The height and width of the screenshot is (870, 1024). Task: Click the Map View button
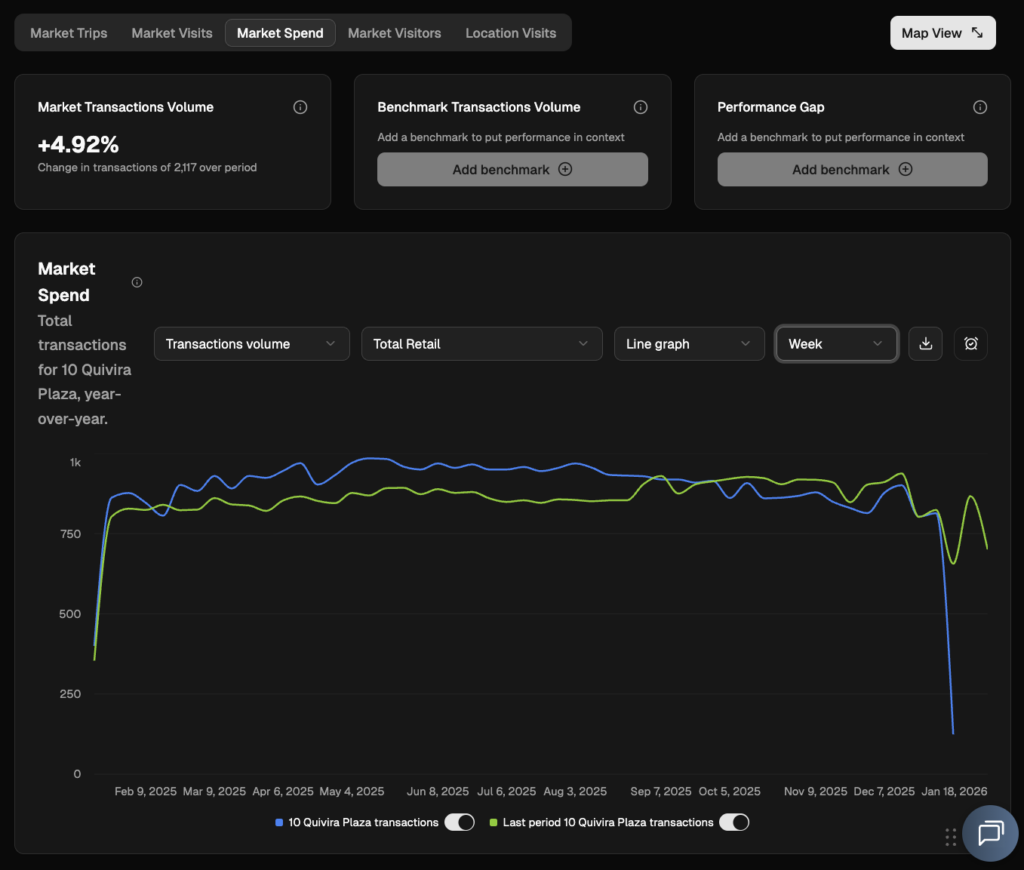[942, 33]
